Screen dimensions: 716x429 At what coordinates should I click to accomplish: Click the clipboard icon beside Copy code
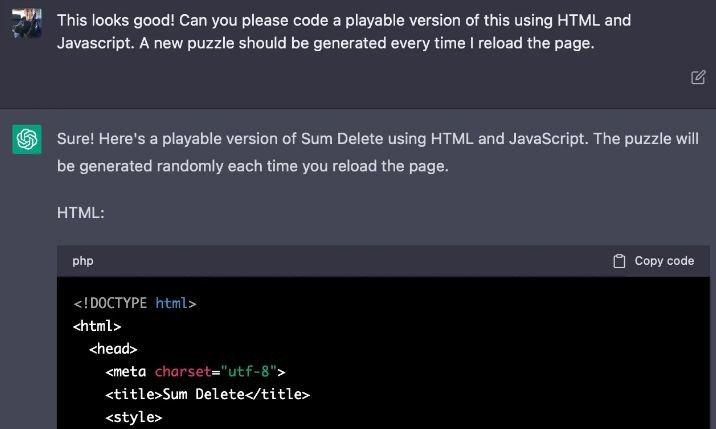click(x=619, y=261)
